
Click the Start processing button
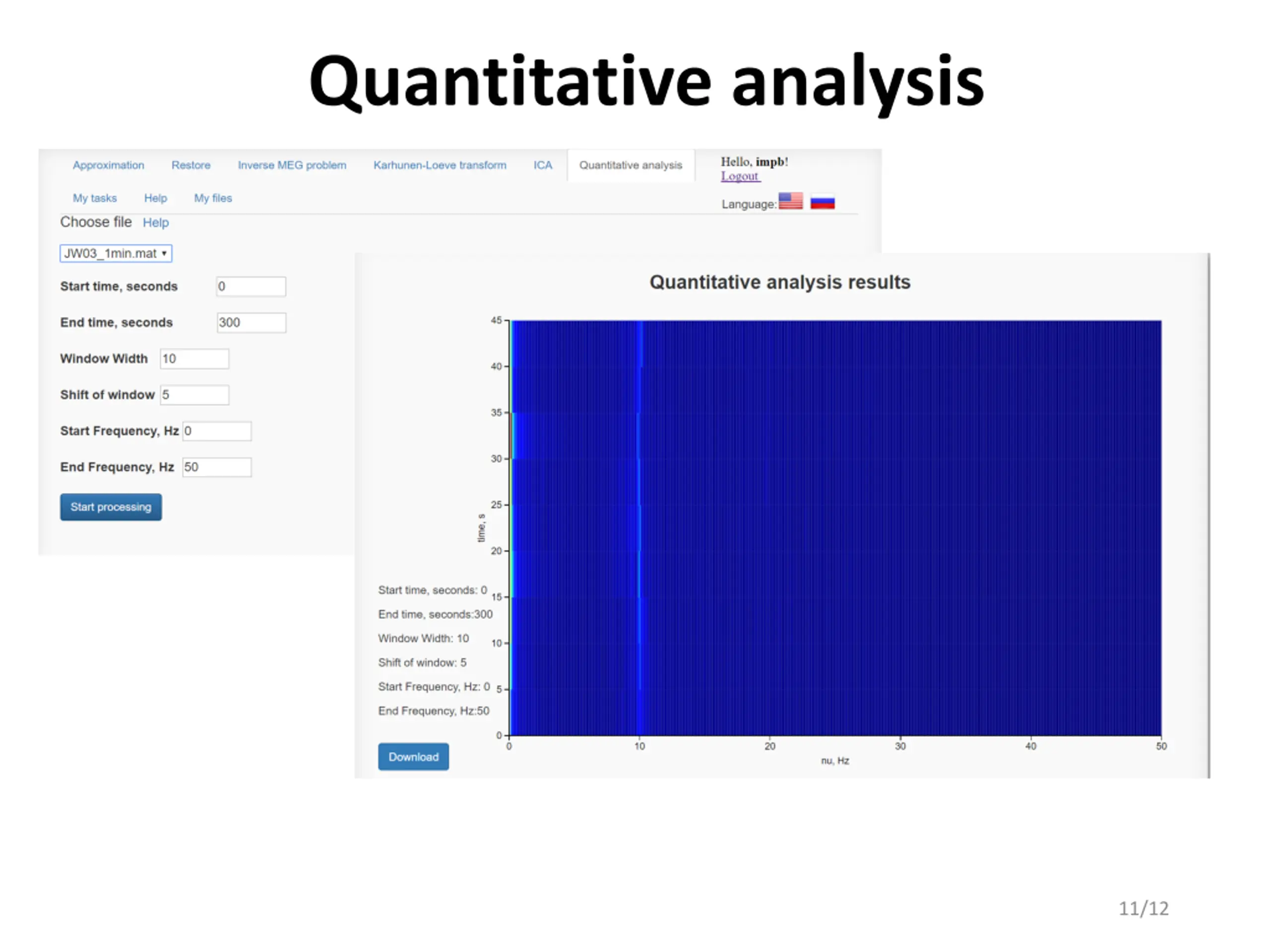(111, 507)
